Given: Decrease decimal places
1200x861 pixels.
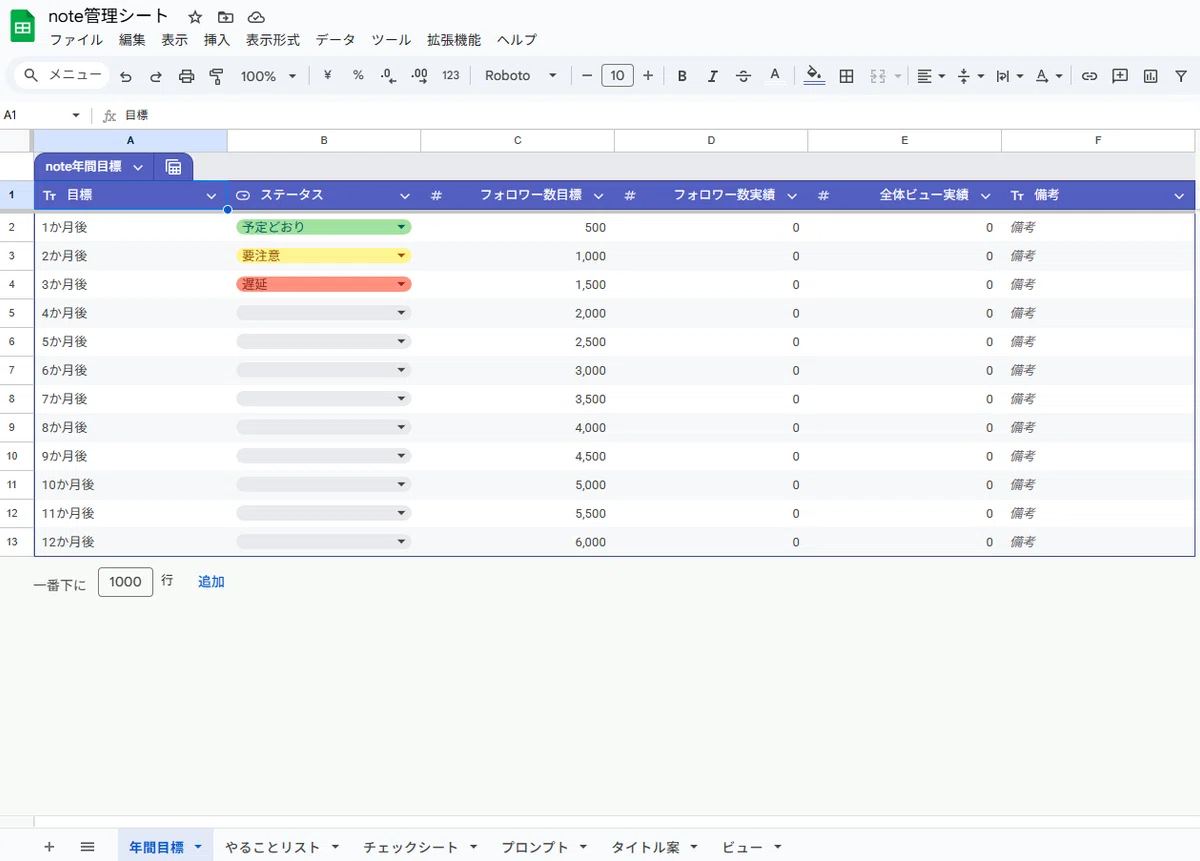Looking at the screenshot, I should 389,76.
